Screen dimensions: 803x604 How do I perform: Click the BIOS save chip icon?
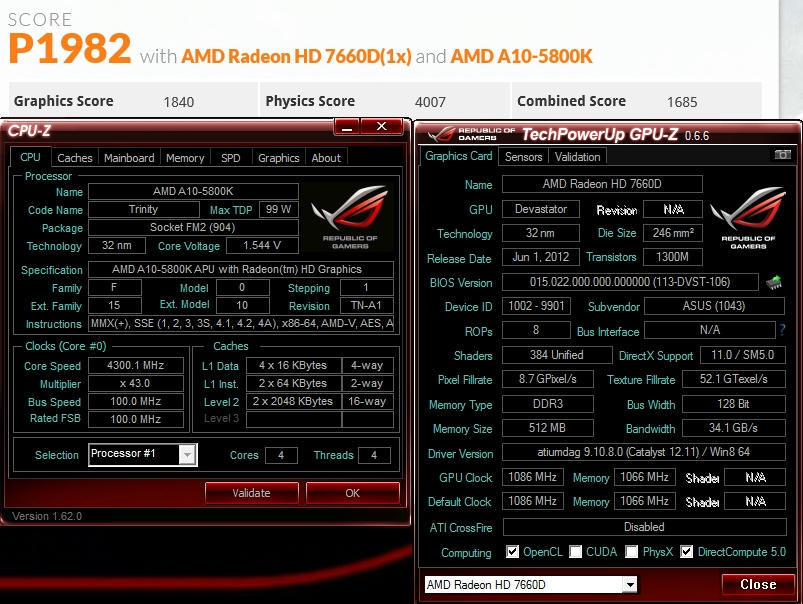(x=774, y=282)
